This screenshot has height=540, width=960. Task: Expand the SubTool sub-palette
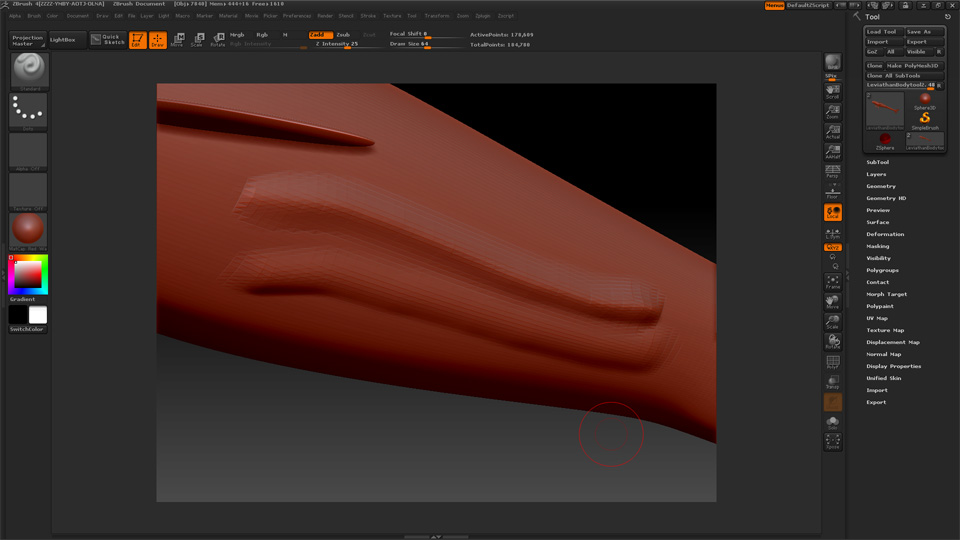(877, 162)
